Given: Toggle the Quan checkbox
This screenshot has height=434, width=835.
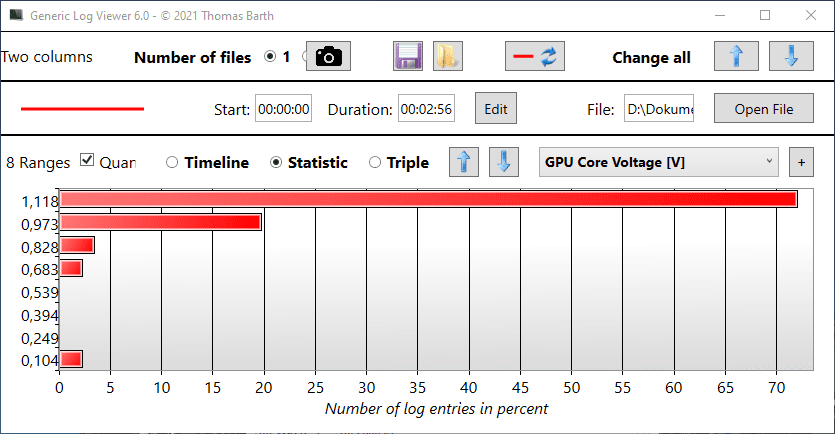Looking at the screenshot, I should pyautogui.click(x=87, y=160).
